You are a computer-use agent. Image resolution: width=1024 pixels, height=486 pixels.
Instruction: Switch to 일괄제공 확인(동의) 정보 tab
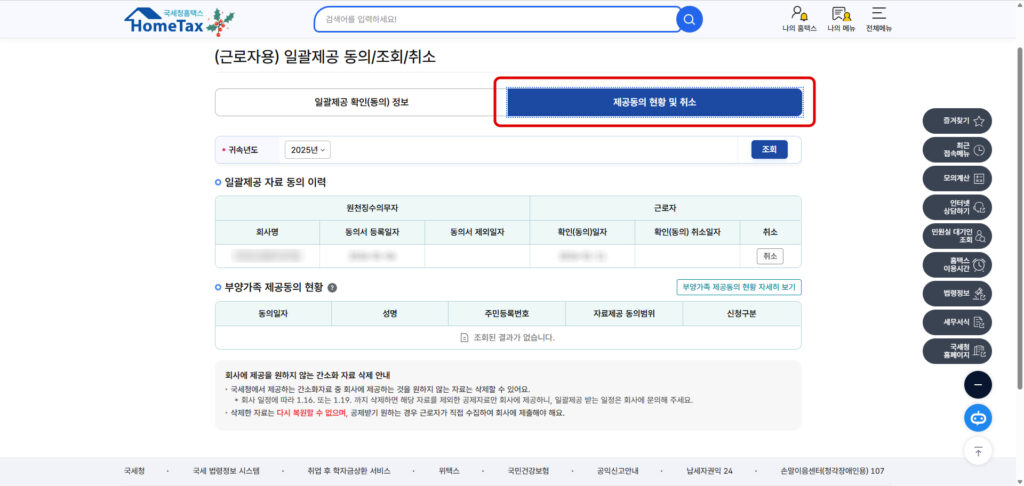(361, 103)
